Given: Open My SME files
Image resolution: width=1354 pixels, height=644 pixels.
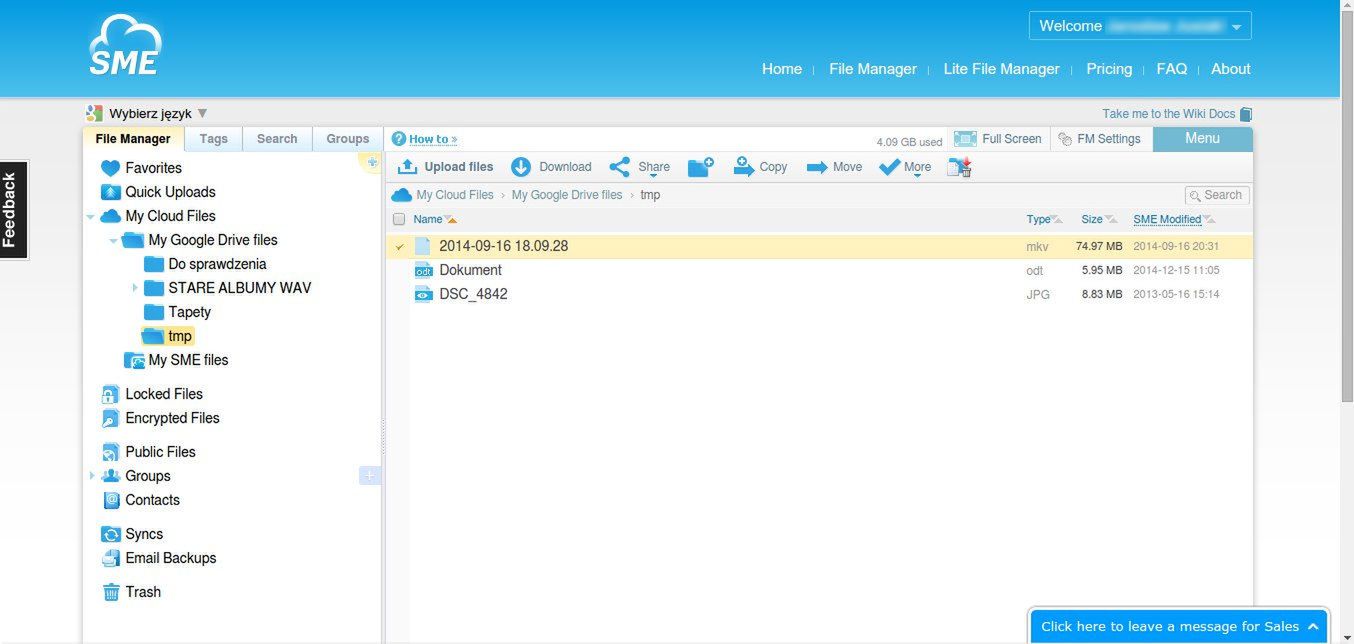Looking at the screenshot, I should tap(176, 360).
